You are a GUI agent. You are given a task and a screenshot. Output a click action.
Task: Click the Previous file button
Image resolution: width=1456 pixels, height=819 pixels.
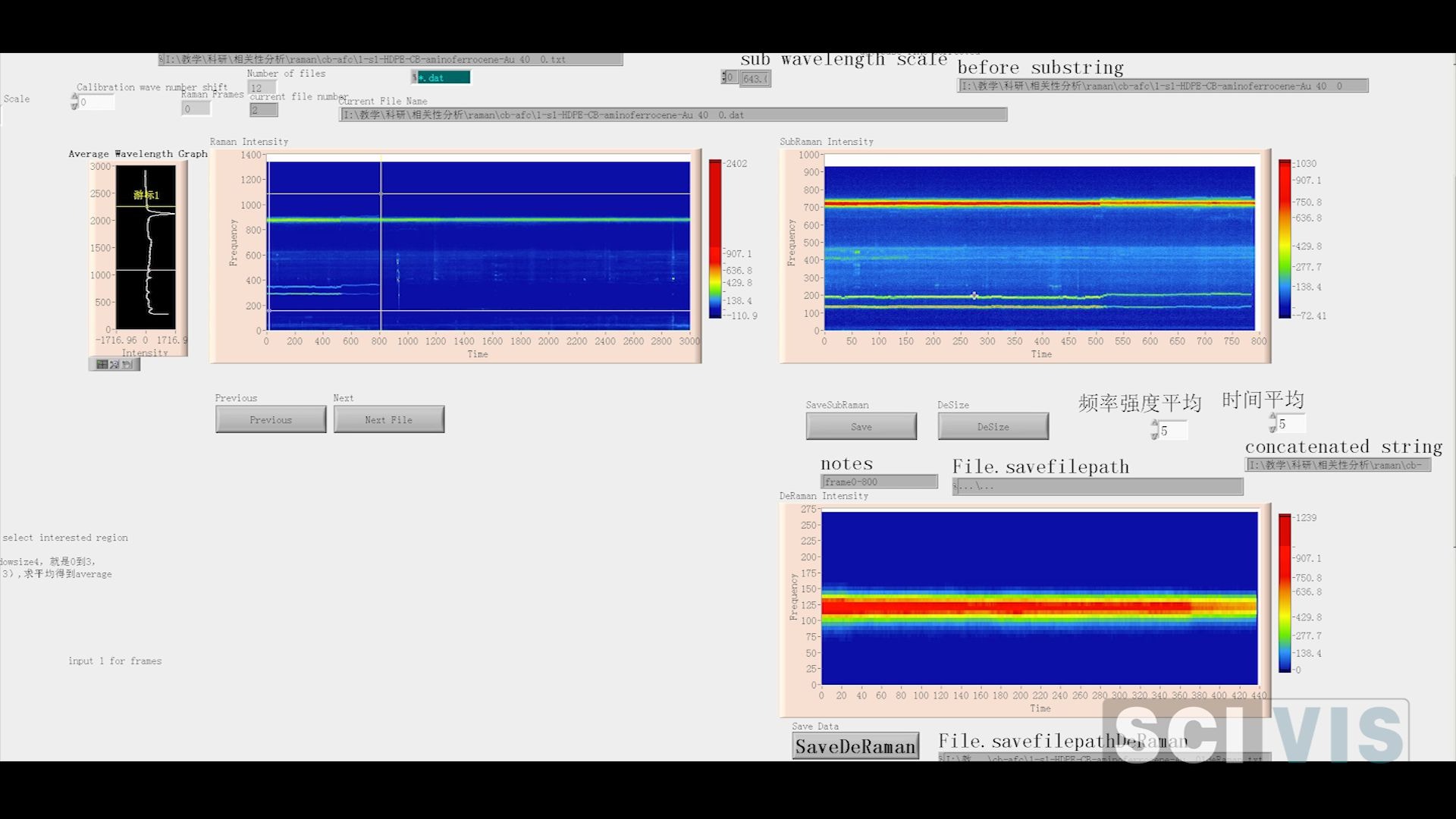coord(271,419)
